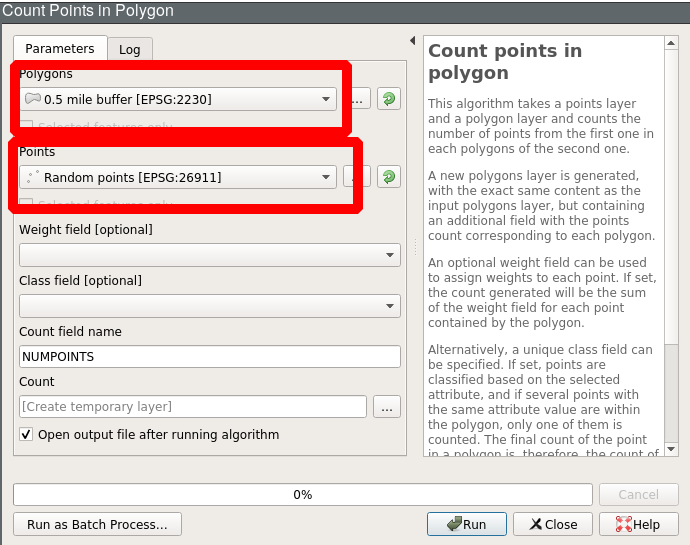Click the Count field name input
The image size is (690, 545).
click(210, 356)
